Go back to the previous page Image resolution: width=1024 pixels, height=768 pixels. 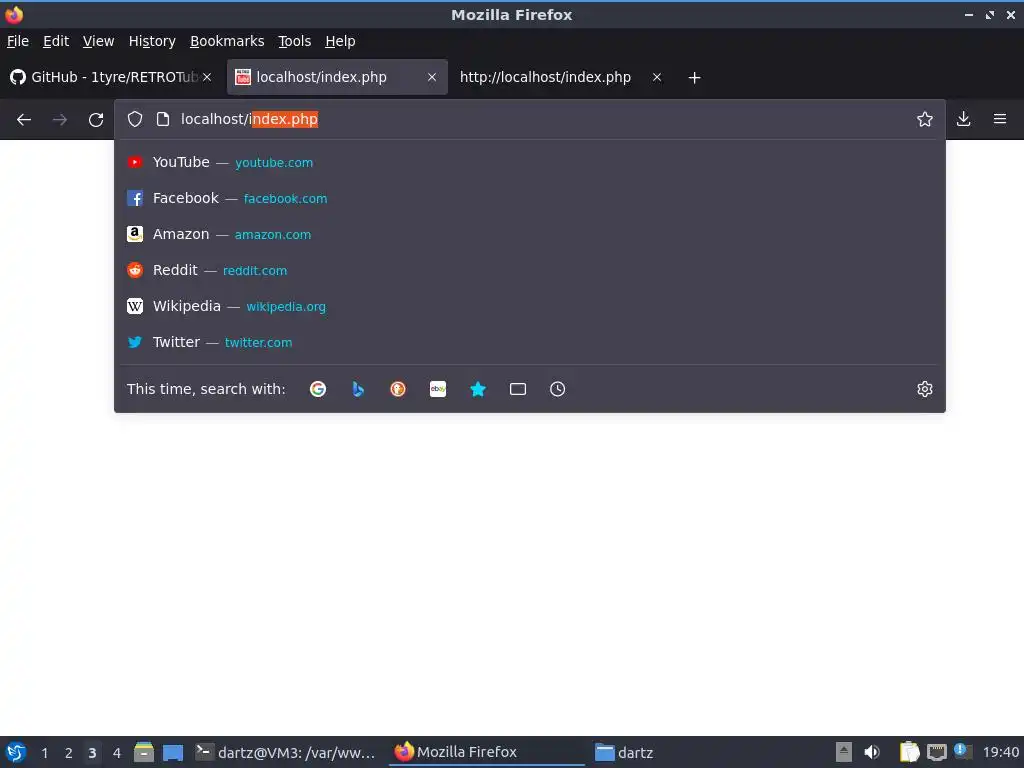tap(24, 120)
